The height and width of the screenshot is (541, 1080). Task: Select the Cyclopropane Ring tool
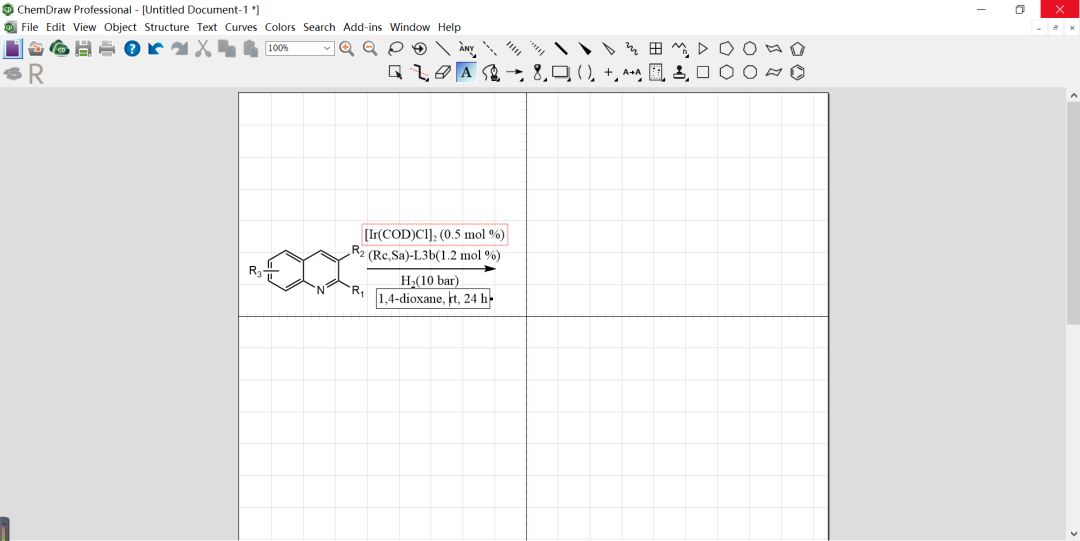703,49
